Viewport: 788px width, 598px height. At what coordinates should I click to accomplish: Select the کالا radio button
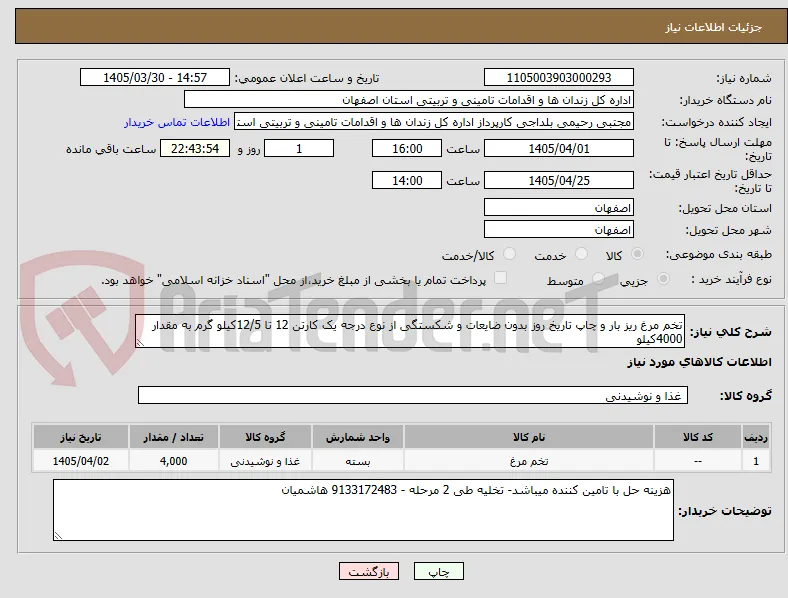(637, 254)
